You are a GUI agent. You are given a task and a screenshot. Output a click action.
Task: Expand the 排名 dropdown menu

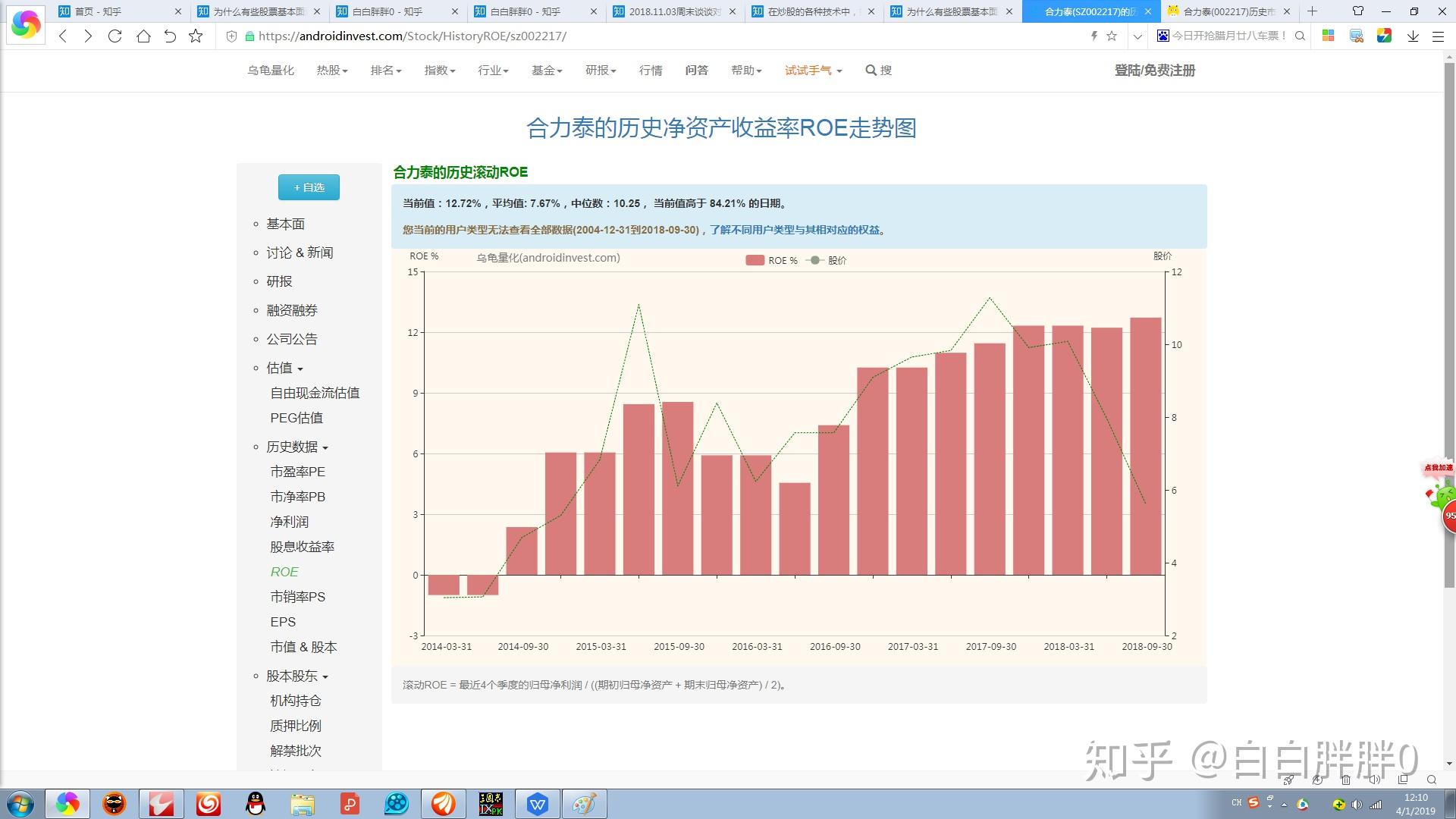(x=386, y=71)
